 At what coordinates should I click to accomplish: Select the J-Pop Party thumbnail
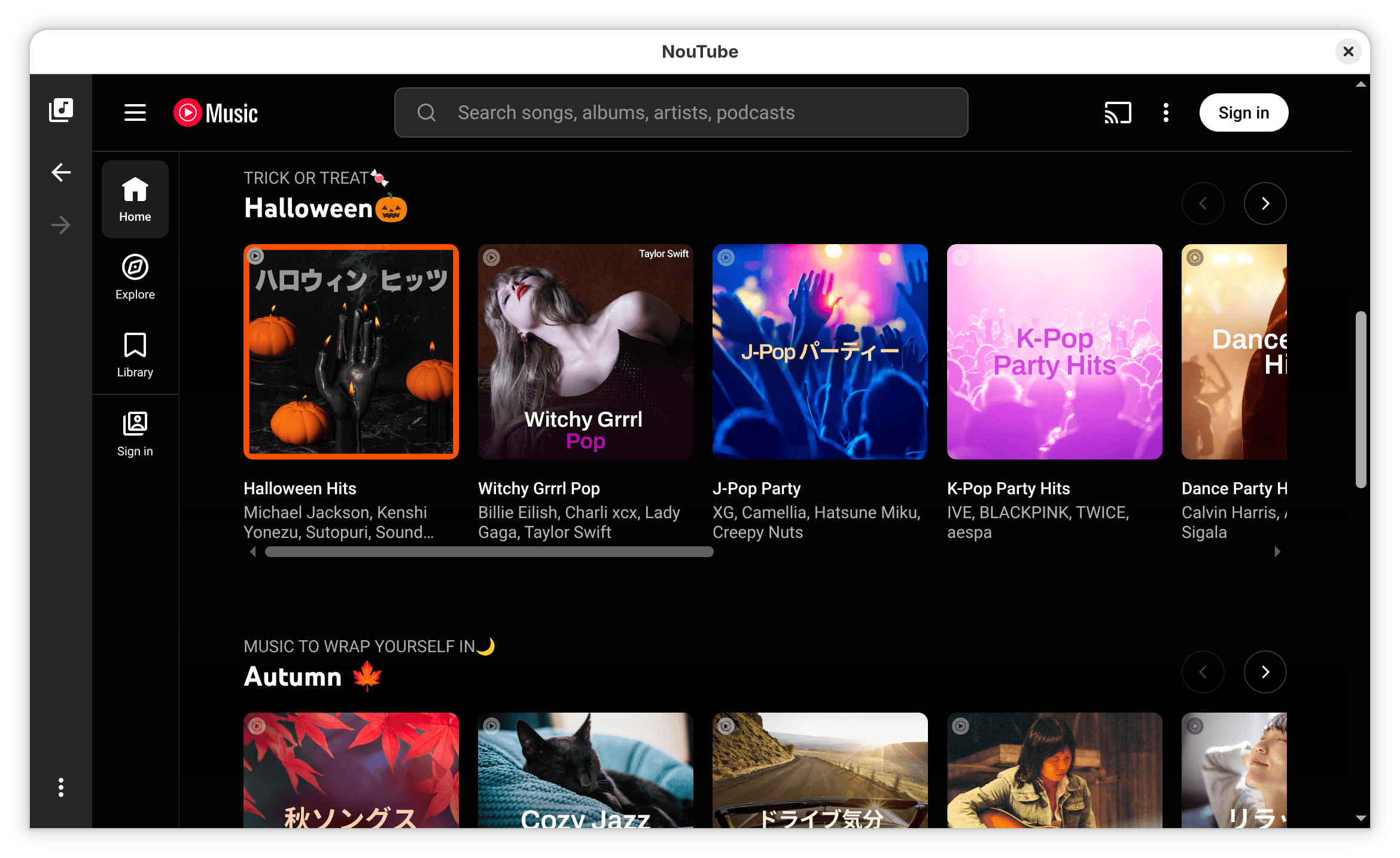[x=820, y=352]
